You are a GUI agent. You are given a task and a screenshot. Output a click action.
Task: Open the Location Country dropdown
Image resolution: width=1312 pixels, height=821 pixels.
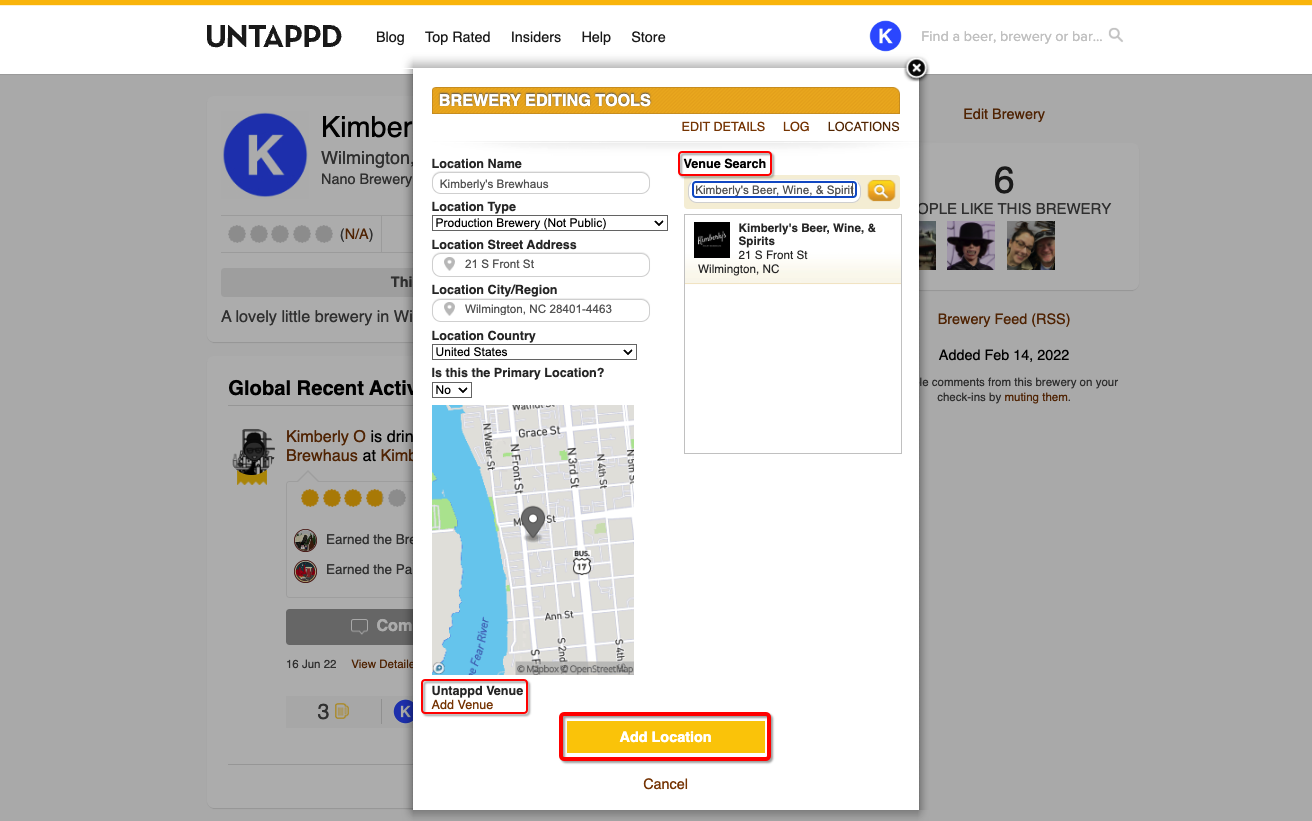coord(534,352)
